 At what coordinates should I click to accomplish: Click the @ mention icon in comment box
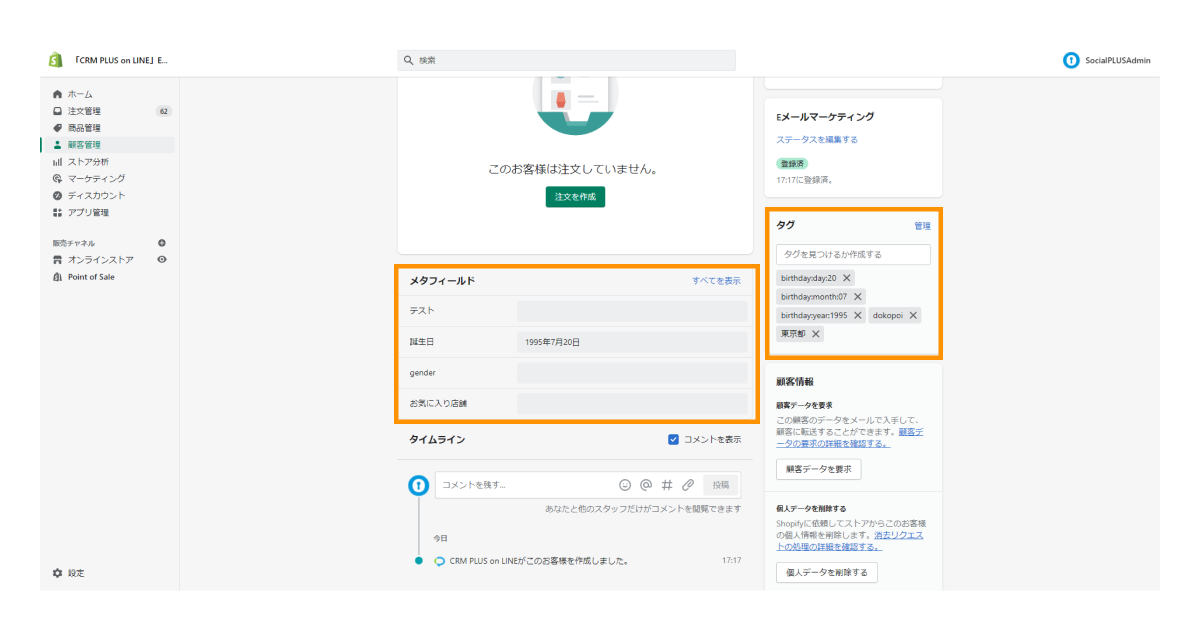(646, 485)
